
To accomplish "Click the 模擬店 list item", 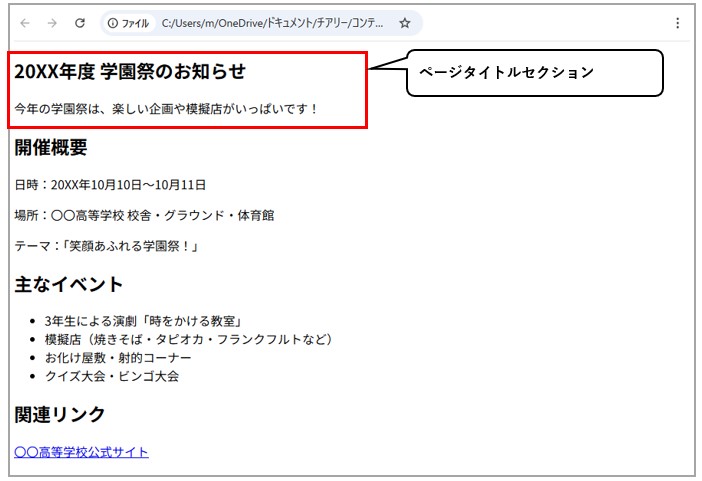I will 189,339.
